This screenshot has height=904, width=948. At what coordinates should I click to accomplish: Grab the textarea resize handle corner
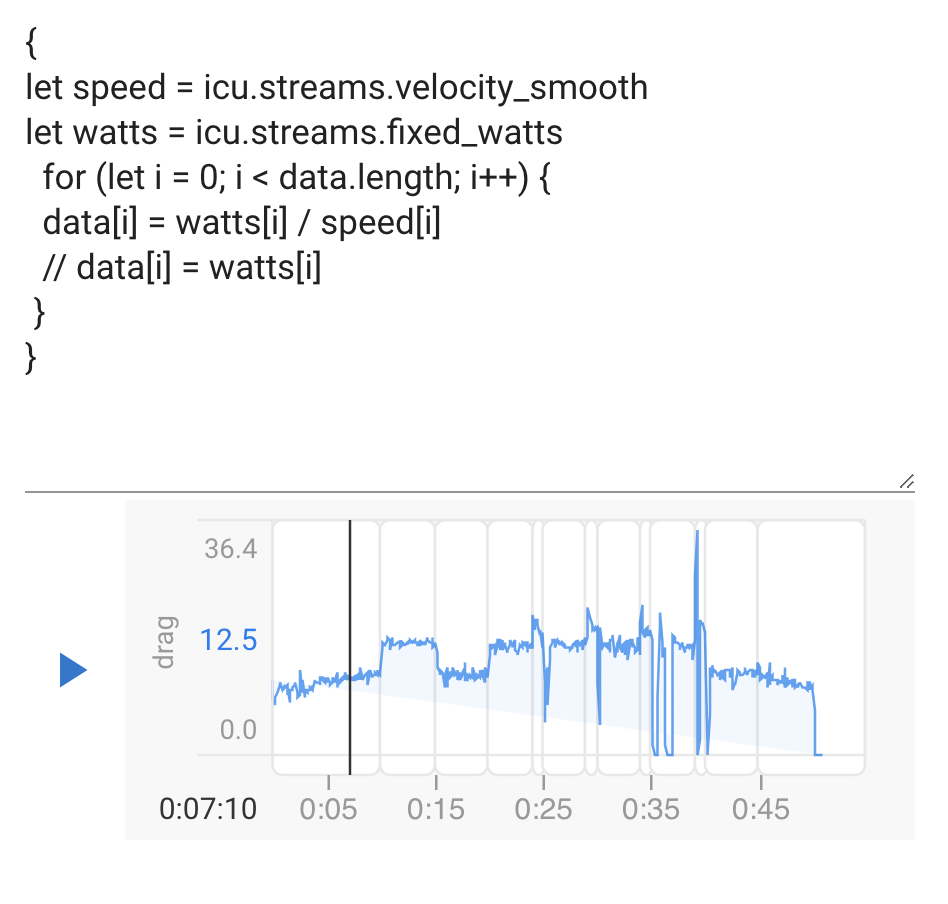pyautogui.click(x=906, y=482)
